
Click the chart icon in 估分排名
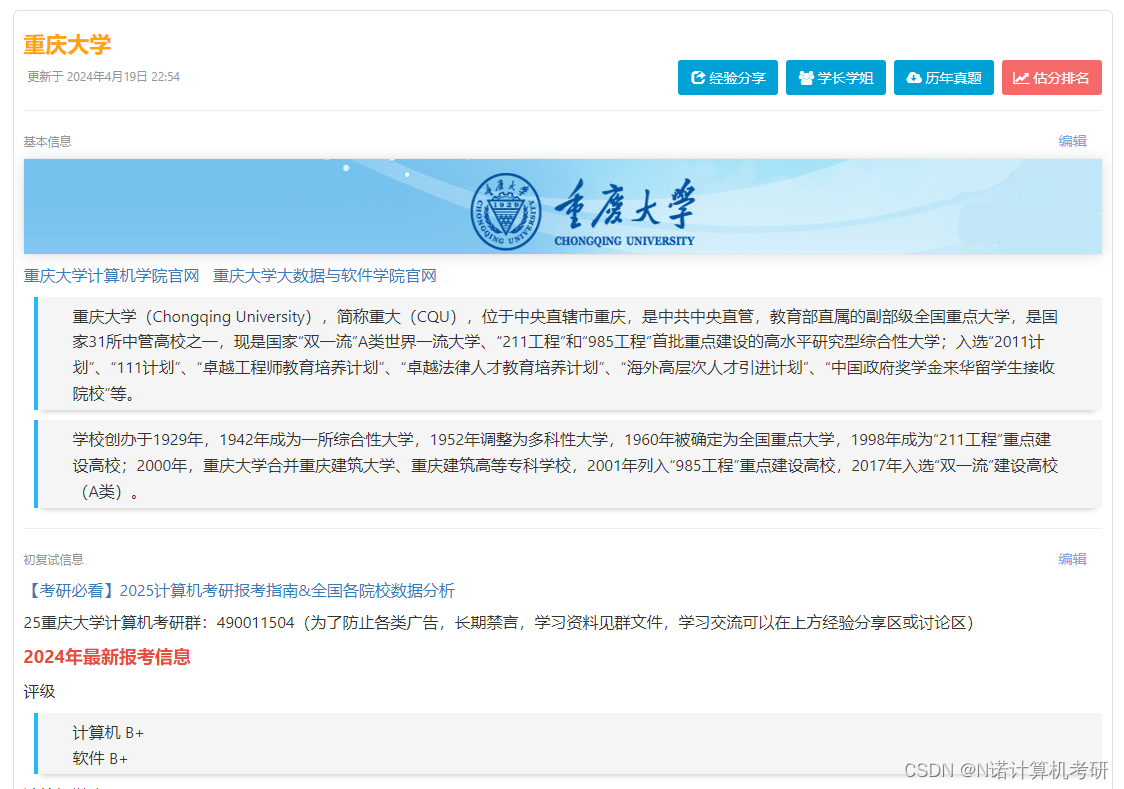pos(1021,77)
